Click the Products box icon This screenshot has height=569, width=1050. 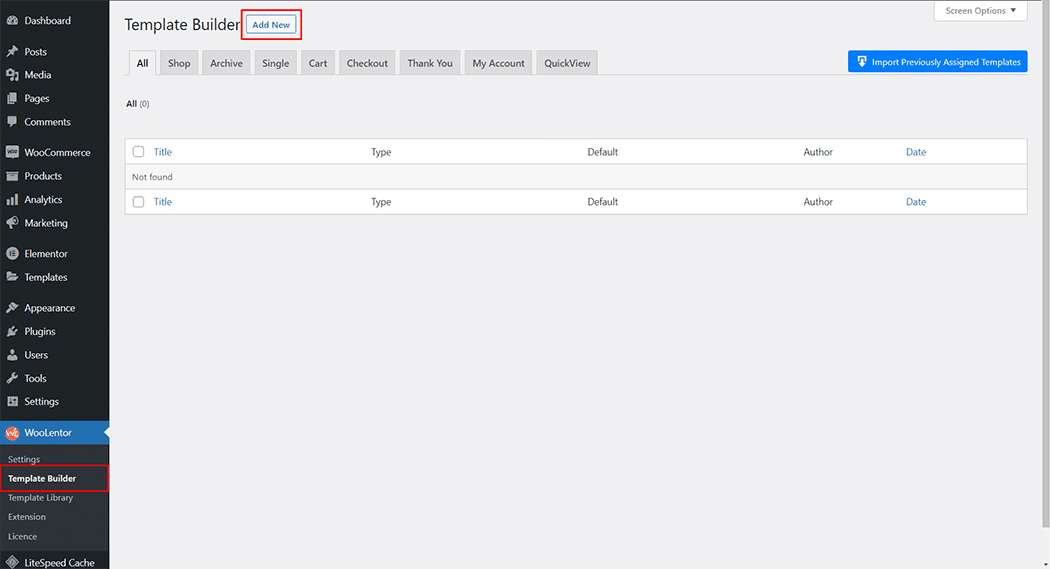12,176
